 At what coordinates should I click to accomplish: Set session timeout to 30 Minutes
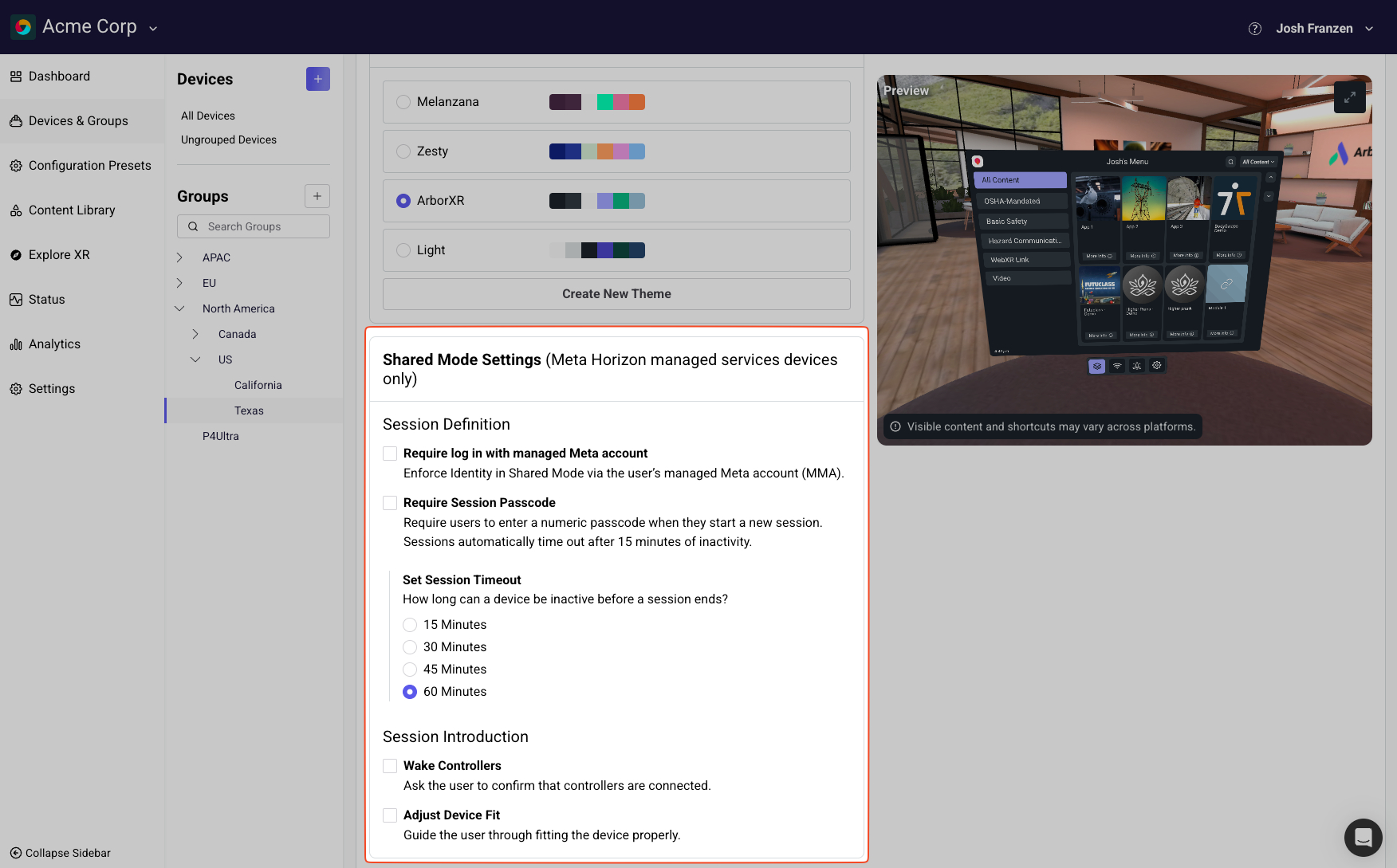click(410, 647)
